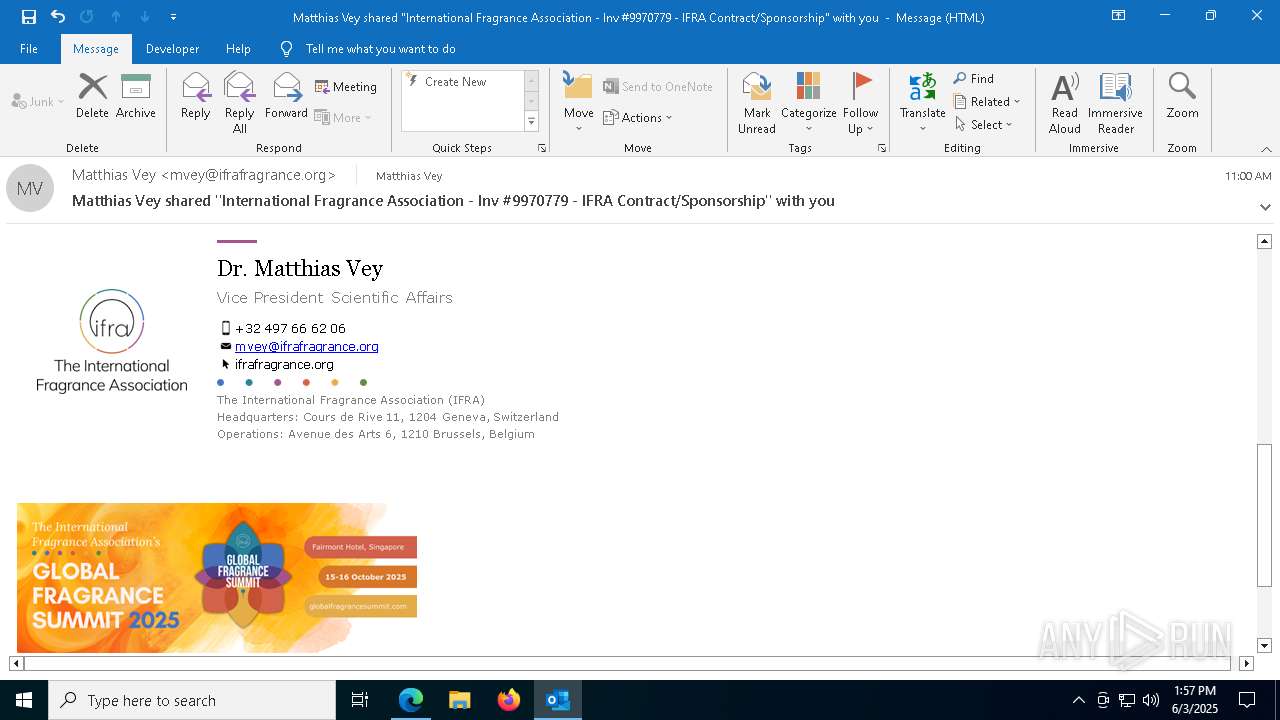Save the message with the floppy disk icon
Viewport: 1280px width, 720px height.
[x=28, y=17]
